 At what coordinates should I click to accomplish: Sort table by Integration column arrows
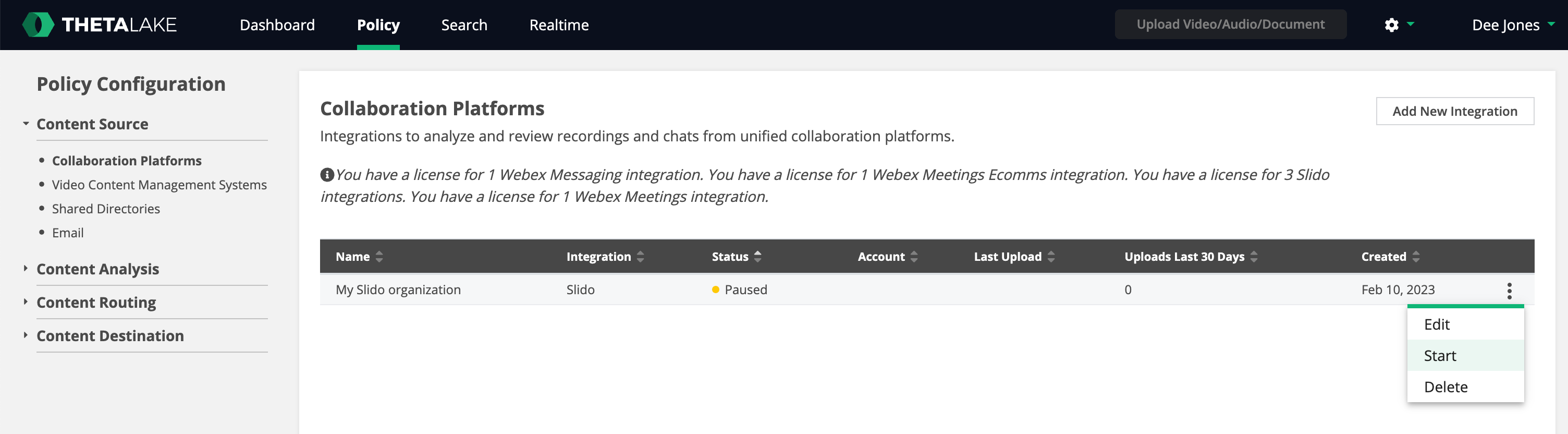tap(640, 257)
